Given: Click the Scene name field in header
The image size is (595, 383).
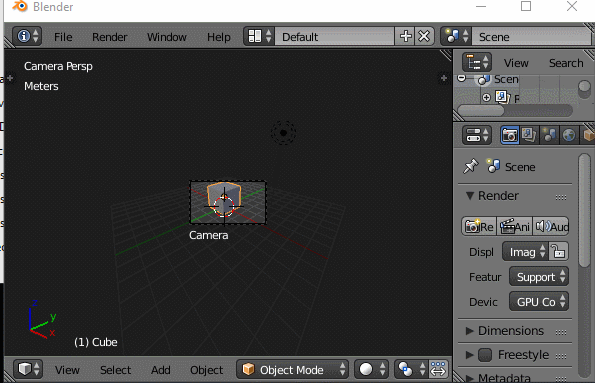Looking at the screenshot, I should 531,36.
